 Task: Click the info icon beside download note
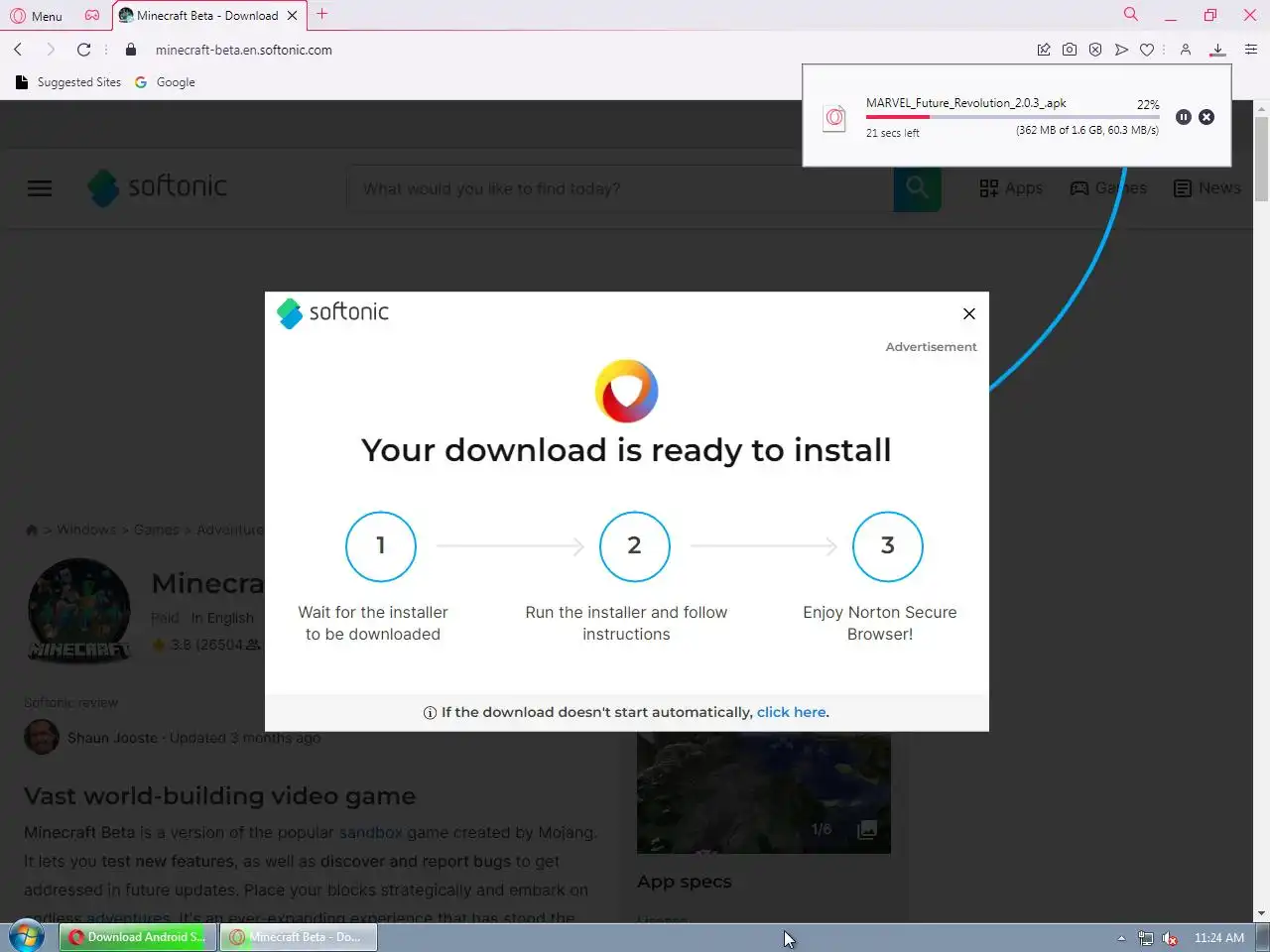pos(430,713)
